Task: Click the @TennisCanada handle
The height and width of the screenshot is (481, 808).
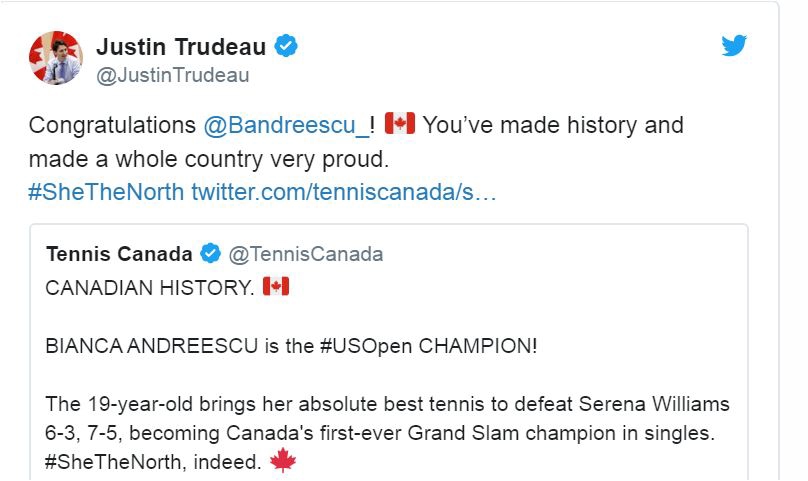Action: pyautogui.click(x=306, y=254)
